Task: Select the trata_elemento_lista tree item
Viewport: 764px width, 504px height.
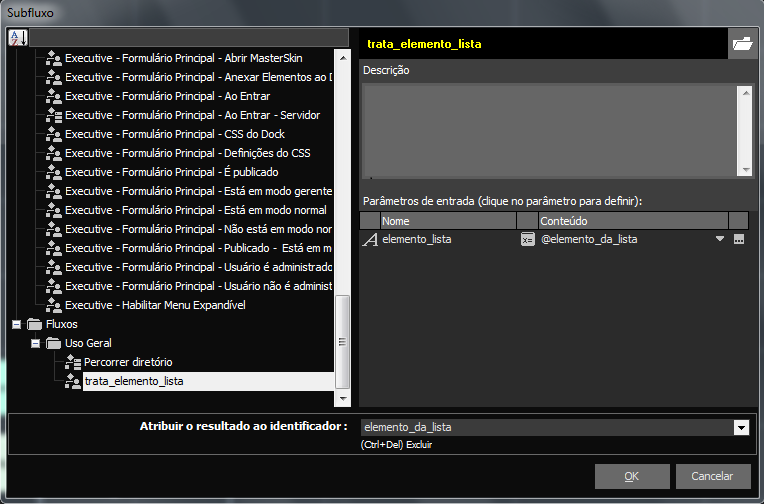Action: coord(134,381)
